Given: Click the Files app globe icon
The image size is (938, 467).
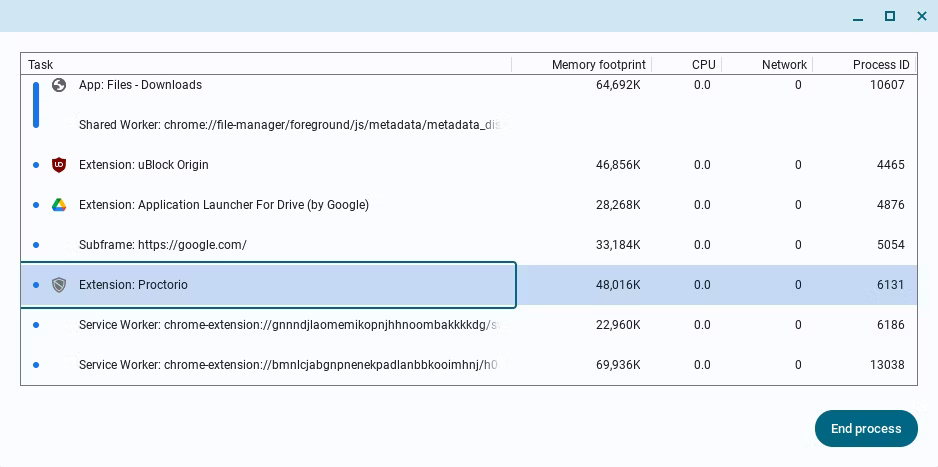Looking at the screenshot, I should 59,85.
